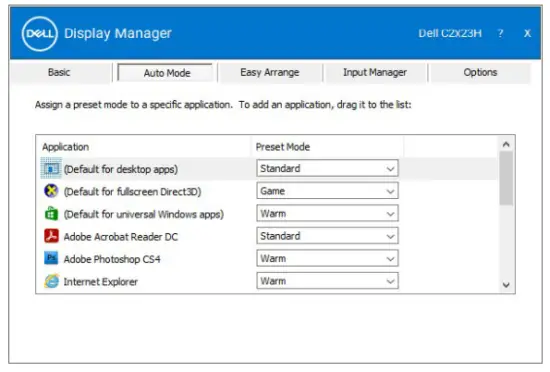Viewport: 550px width, 372px height.
Task: Open the help question mark
Action: [500, 33]
